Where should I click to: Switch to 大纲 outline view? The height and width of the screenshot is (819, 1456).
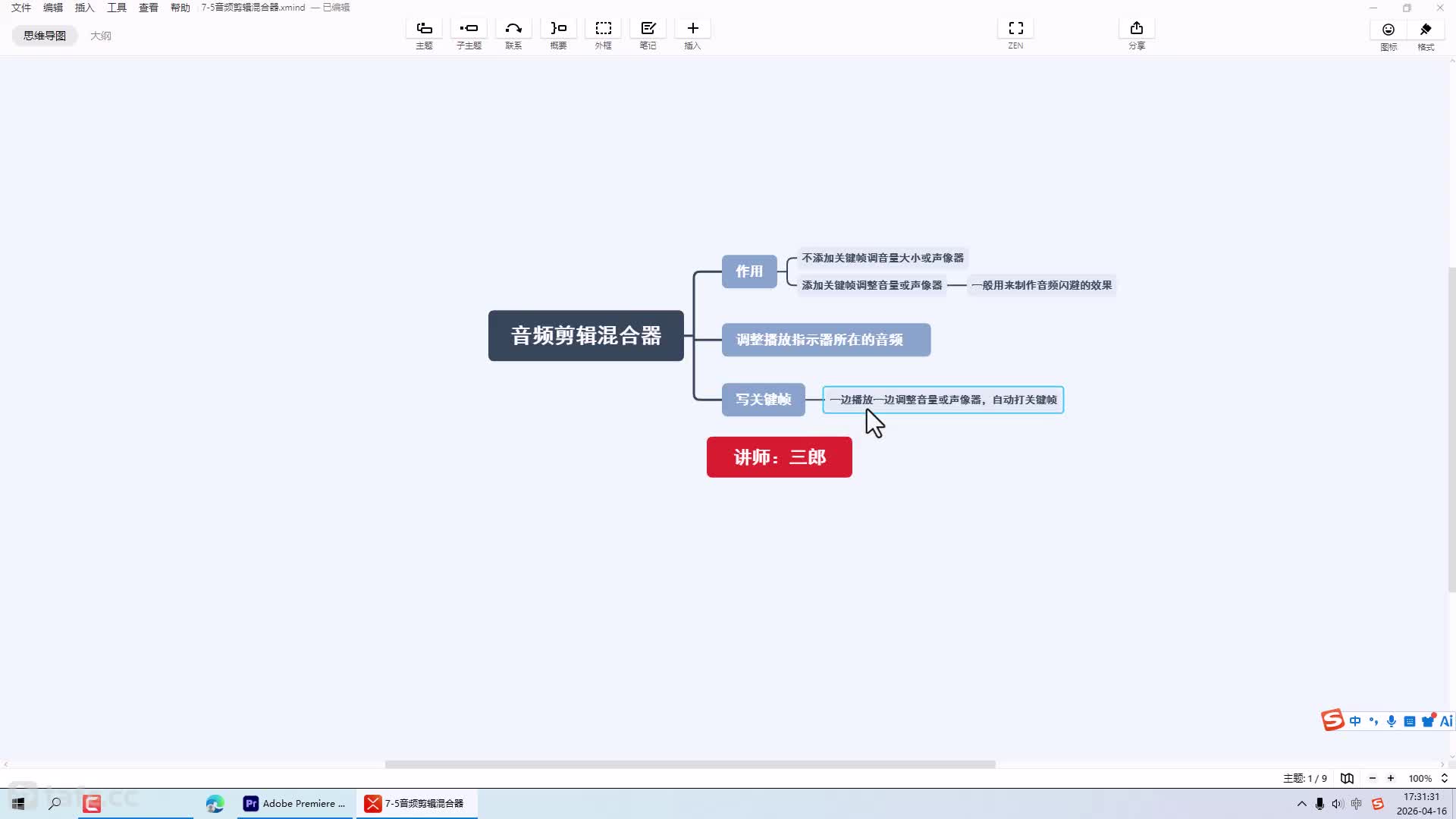(101, 36)
